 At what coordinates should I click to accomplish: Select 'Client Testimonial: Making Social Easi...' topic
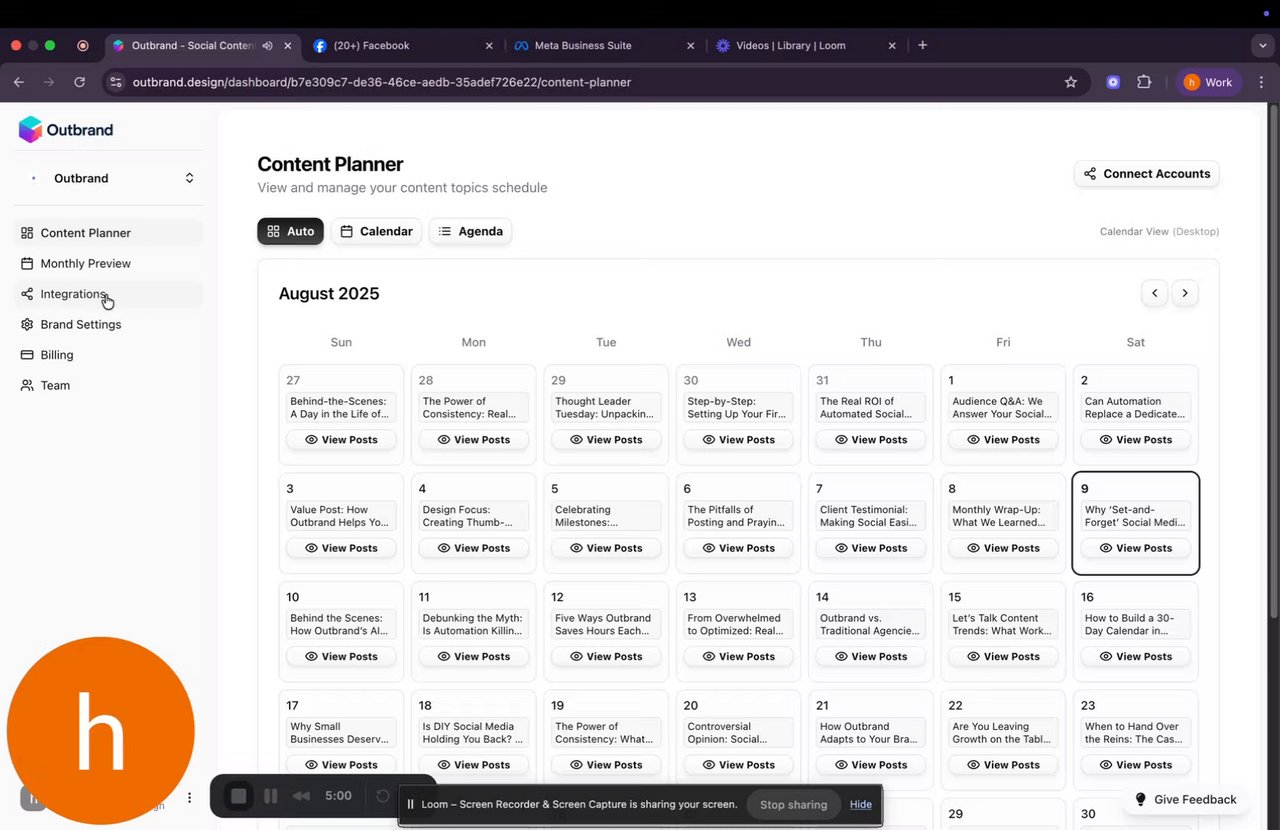coord(871,516)
